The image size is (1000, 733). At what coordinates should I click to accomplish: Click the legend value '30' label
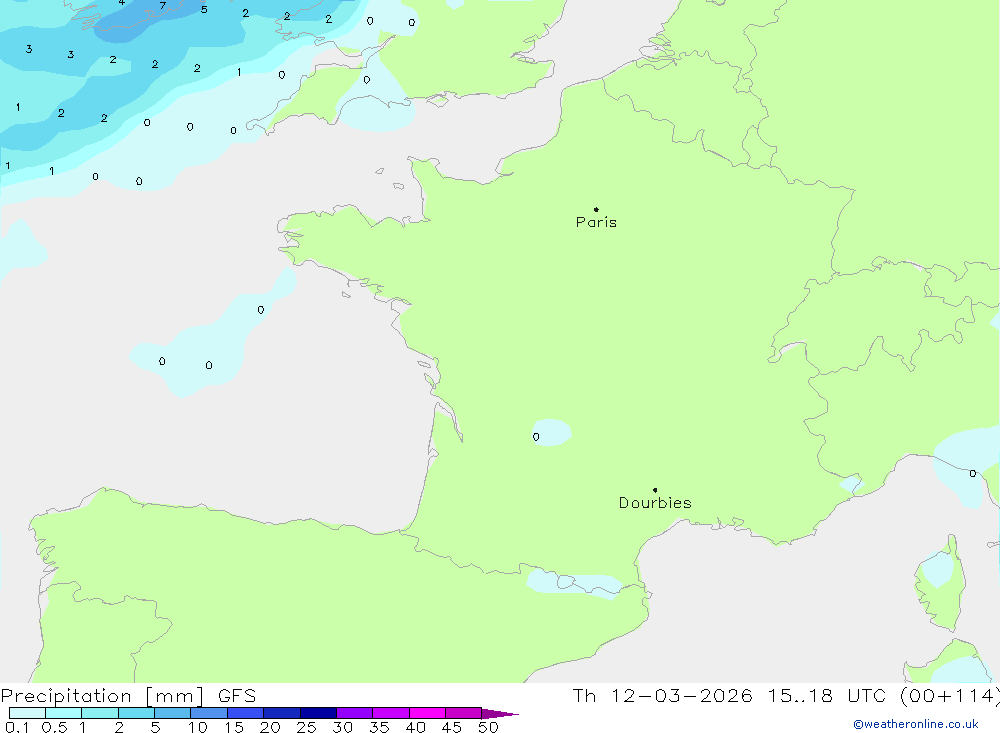pos(343,727)
